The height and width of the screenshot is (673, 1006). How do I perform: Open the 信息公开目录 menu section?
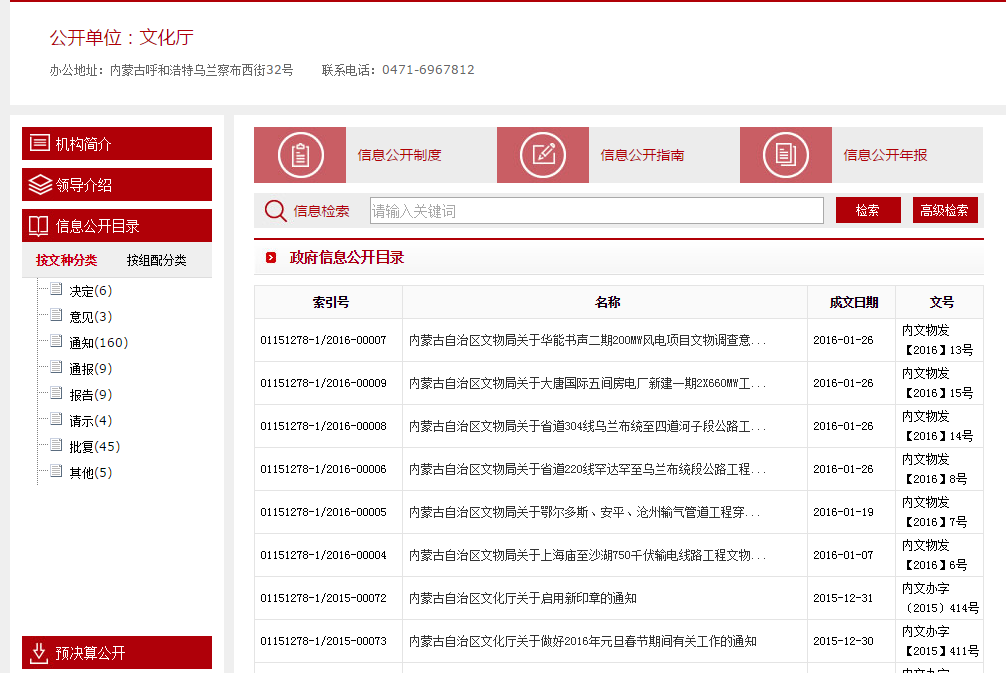[x=117, y=226]
